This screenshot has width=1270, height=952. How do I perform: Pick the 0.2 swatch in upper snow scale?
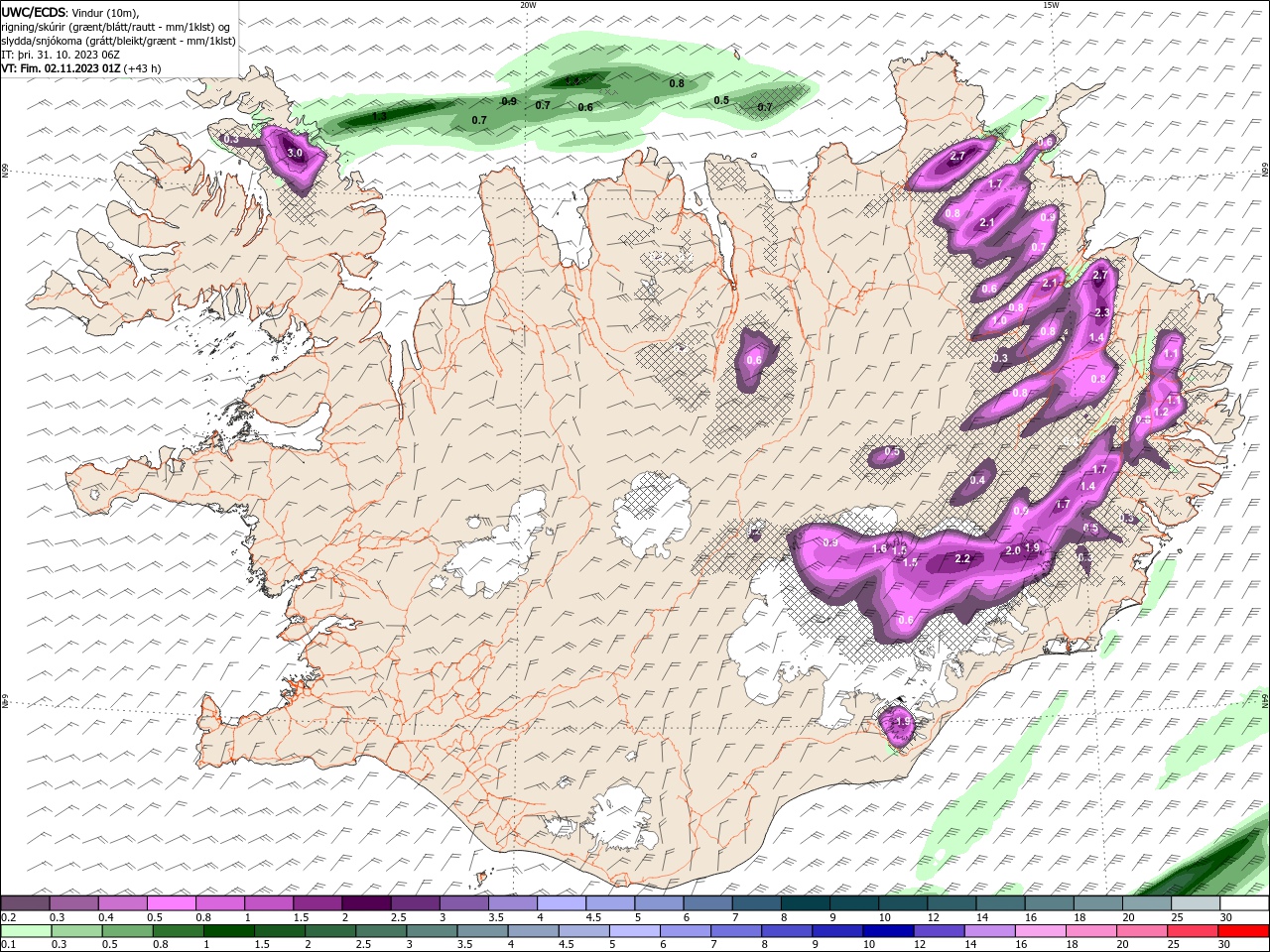tap(25, 903)
